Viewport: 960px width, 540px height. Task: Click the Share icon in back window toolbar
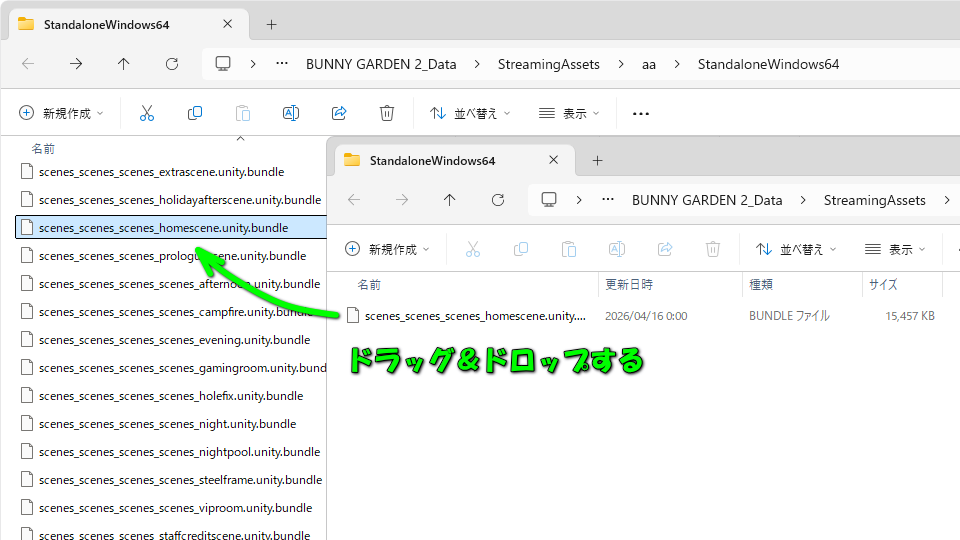pos(339,113)
